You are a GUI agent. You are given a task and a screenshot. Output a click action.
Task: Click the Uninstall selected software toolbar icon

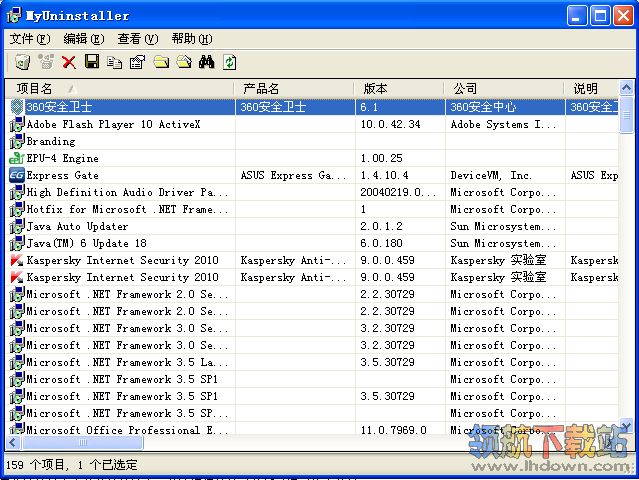(23, 62)
